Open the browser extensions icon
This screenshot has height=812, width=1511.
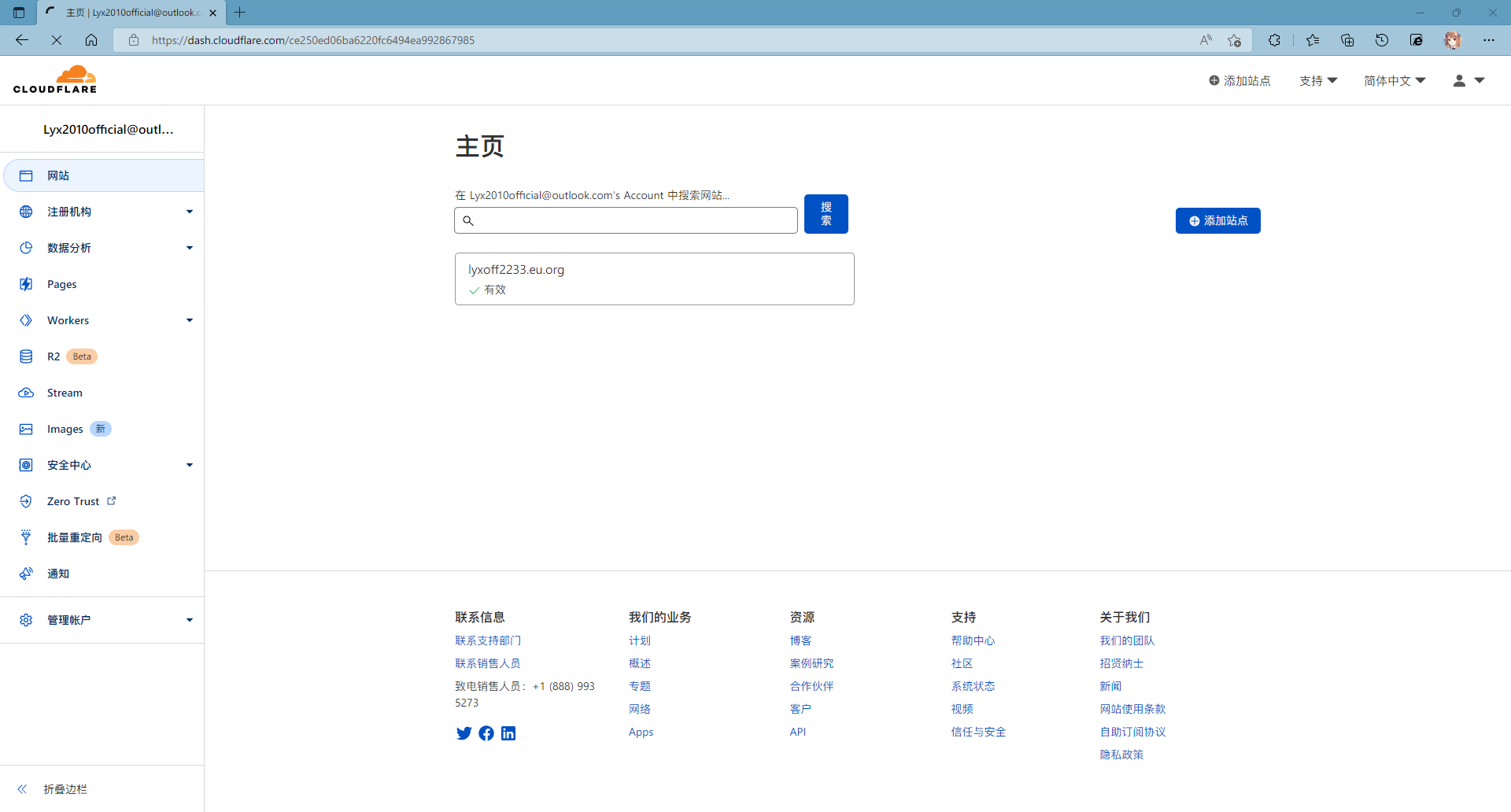point(1274,40)
